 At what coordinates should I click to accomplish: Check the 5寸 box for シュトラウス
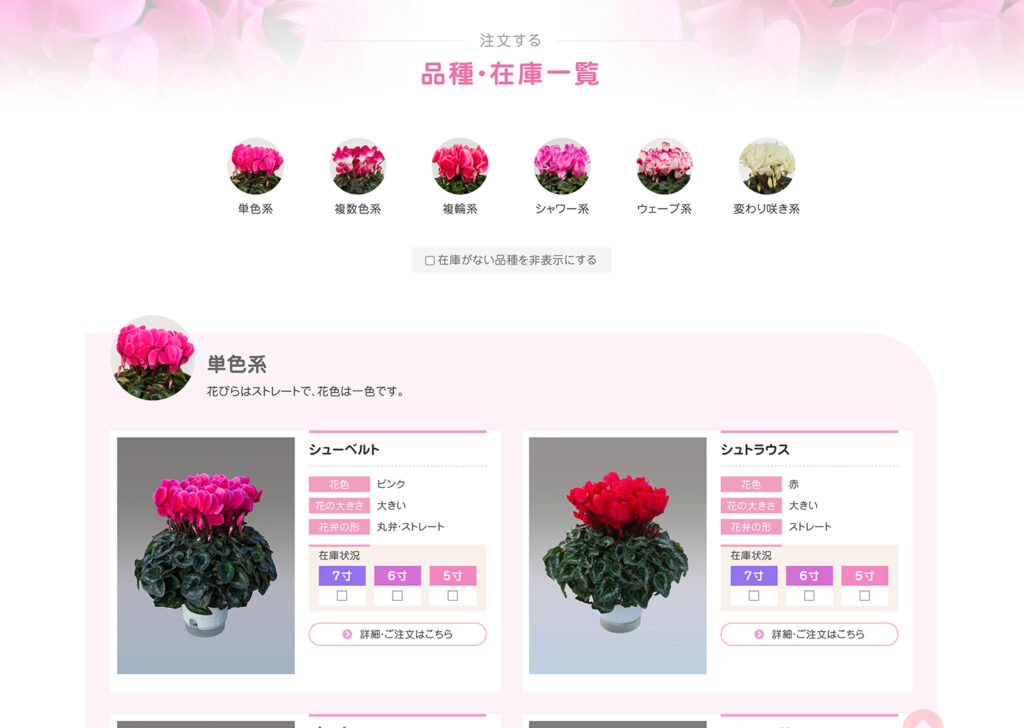(x=865, y=595)
